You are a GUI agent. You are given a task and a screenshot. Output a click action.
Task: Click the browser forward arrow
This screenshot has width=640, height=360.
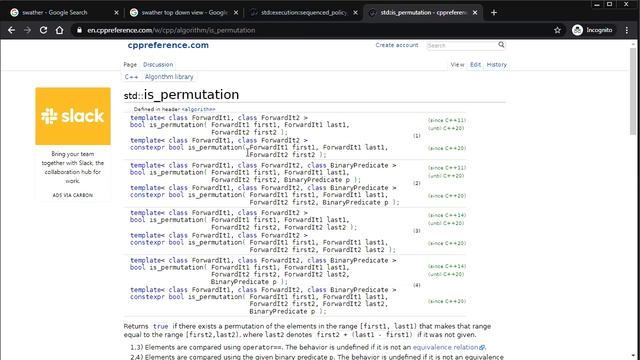pyautogui.click(x=27, y=30)
